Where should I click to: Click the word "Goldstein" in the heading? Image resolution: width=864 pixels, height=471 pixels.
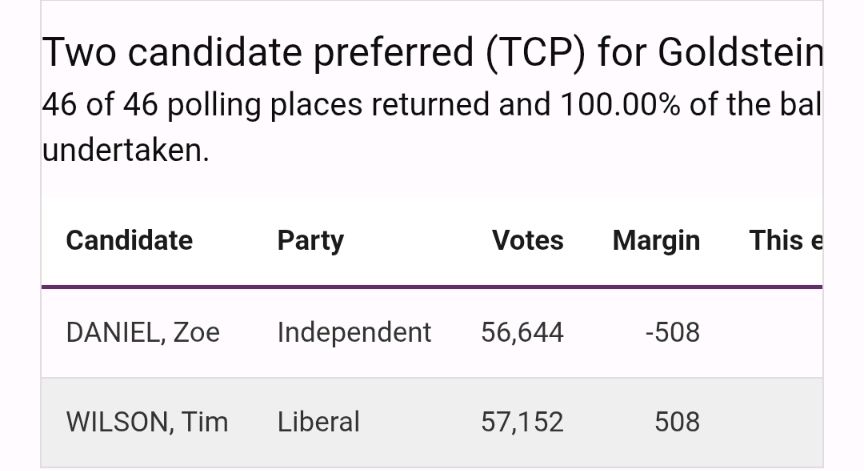(739, 53)
